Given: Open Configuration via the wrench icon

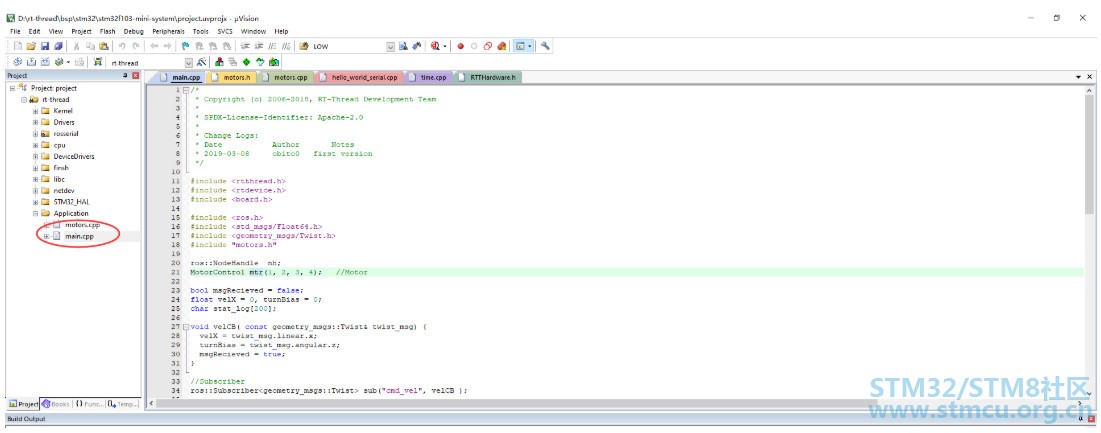Looking at the screenshot, I should click(545, 46).
